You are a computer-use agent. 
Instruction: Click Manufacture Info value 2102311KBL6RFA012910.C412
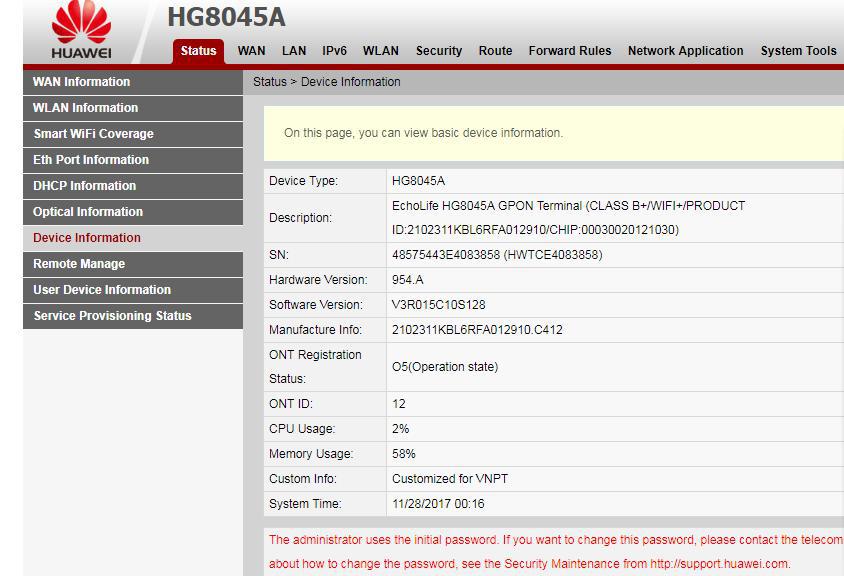click(x=477, y=330)
